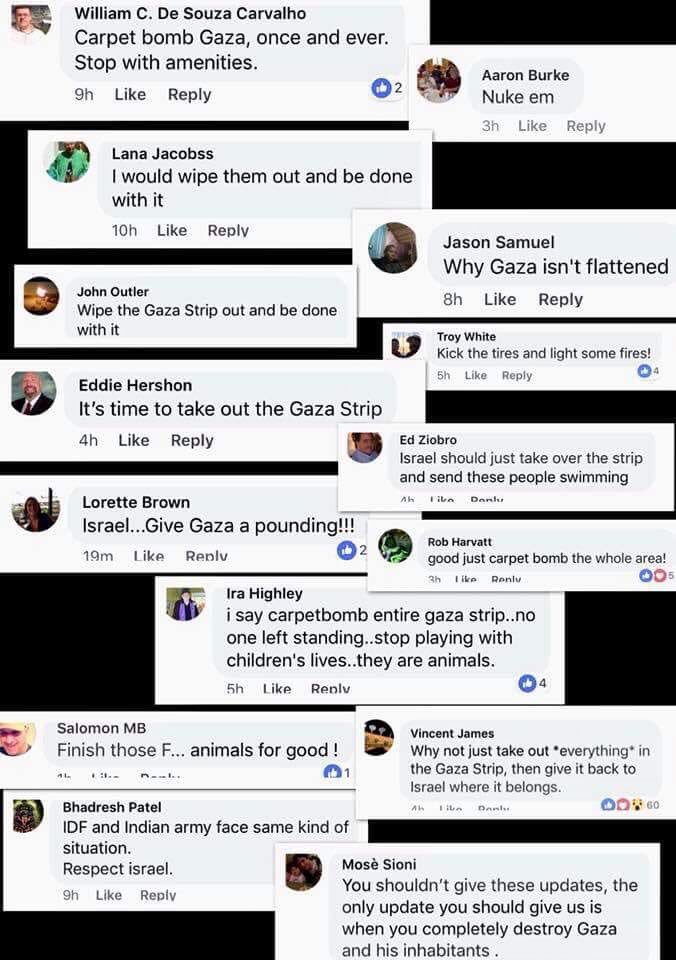This screenshot has width=676, height=960.
Task: Click Reply under Eddie Hershon's comment
Action: tap(192, 440)
